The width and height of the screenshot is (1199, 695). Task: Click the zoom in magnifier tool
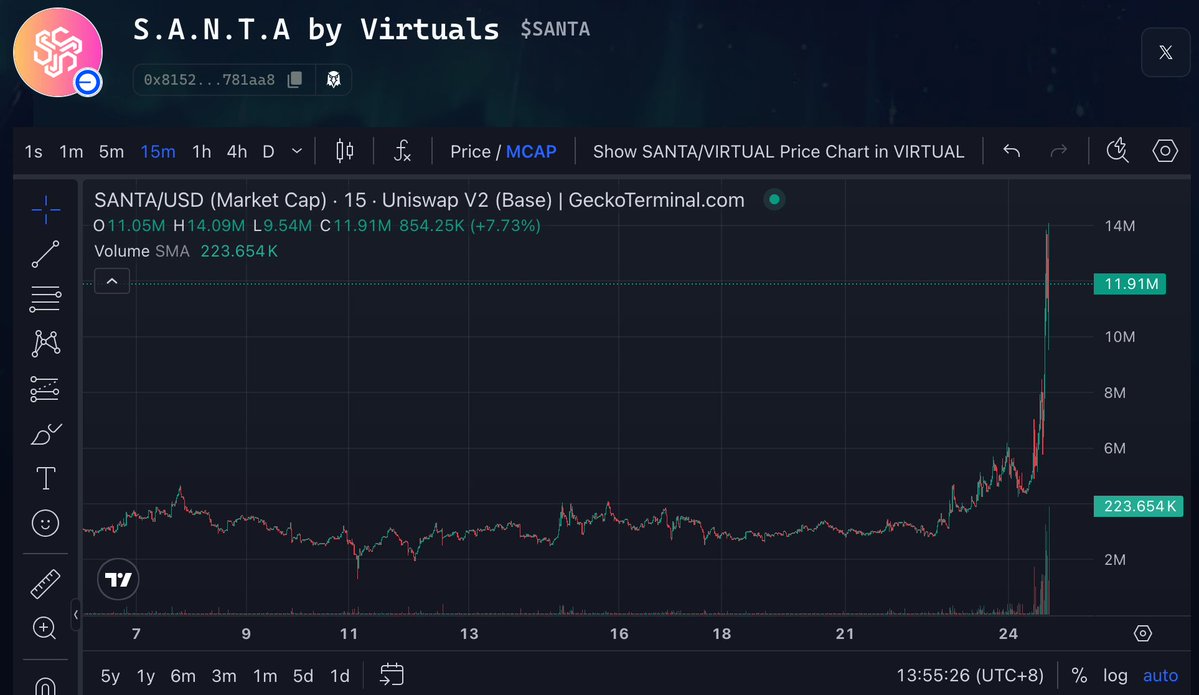pos(45,628)
